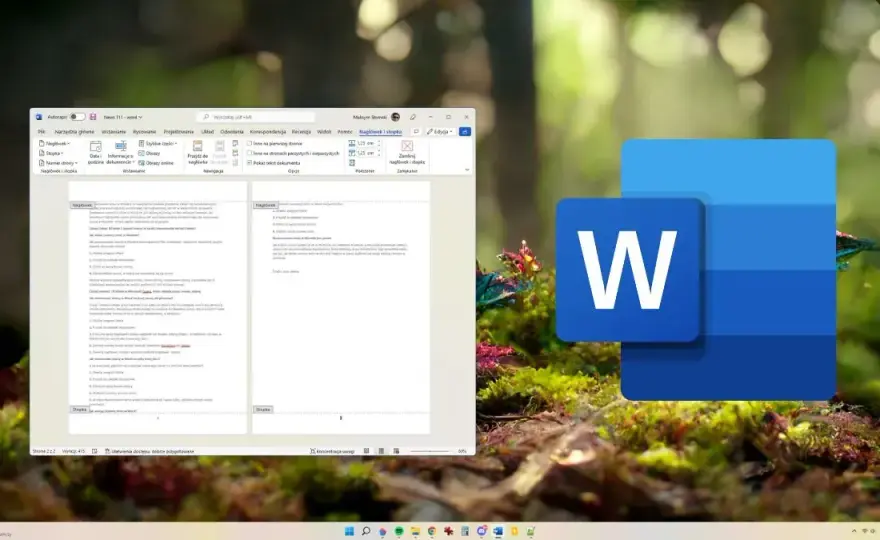Switch to Wstawianie tab
880x540 pixels.
tap(114, 131)
